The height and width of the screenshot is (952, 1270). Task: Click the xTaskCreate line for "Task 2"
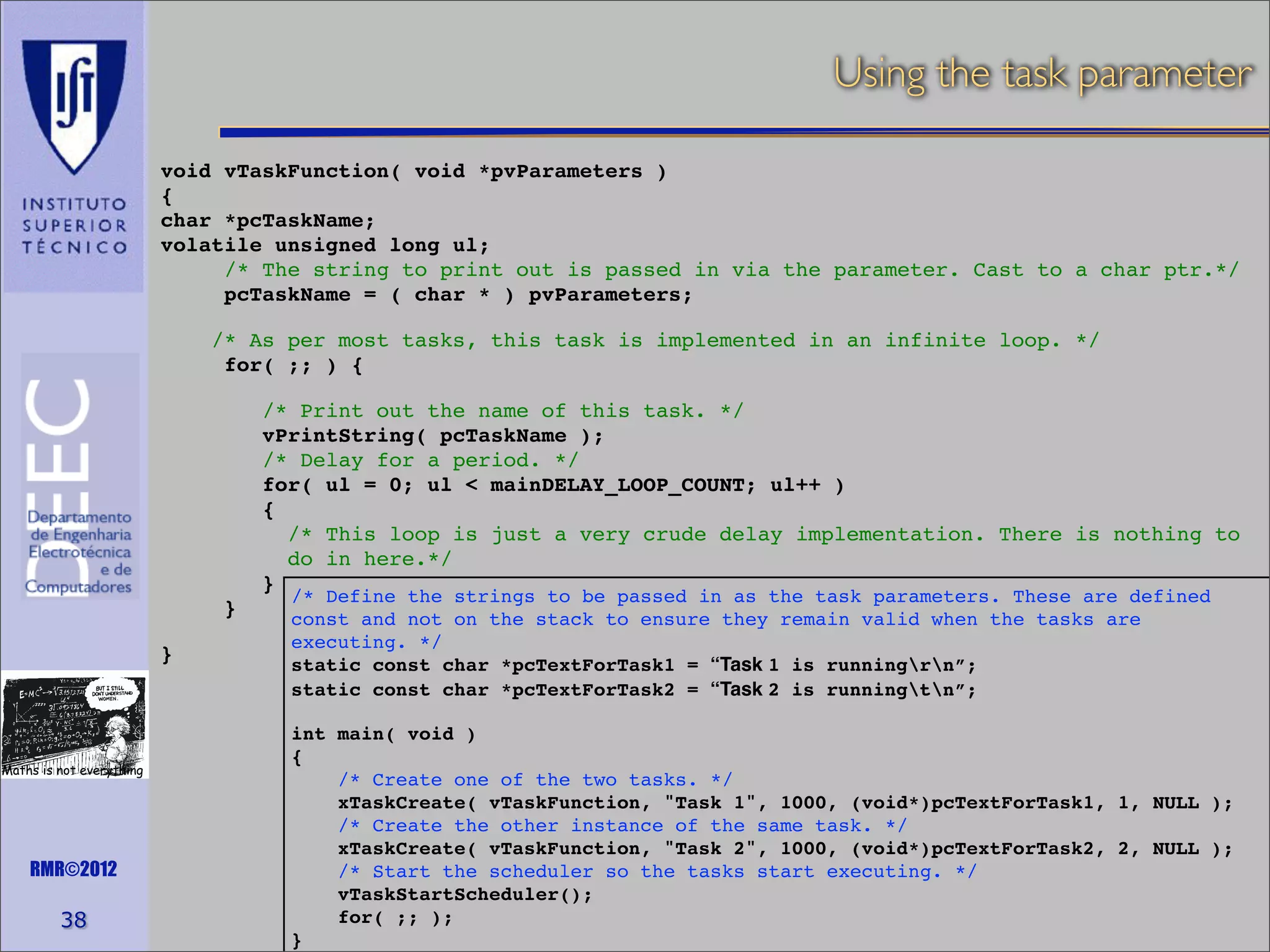tap(786, 848)
